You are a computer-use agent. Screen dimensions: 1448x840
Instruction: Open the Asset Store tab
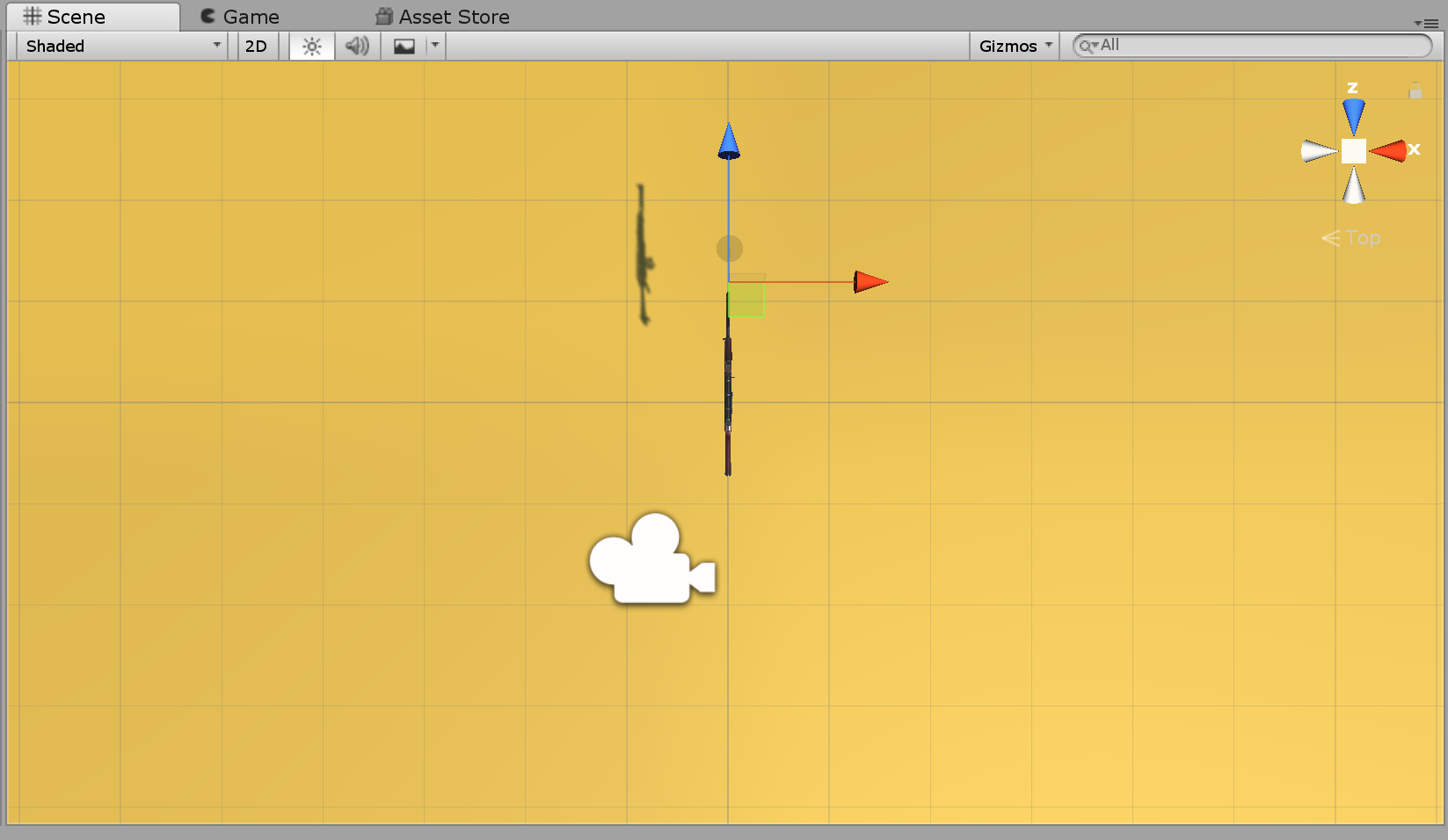click(442, 17)
